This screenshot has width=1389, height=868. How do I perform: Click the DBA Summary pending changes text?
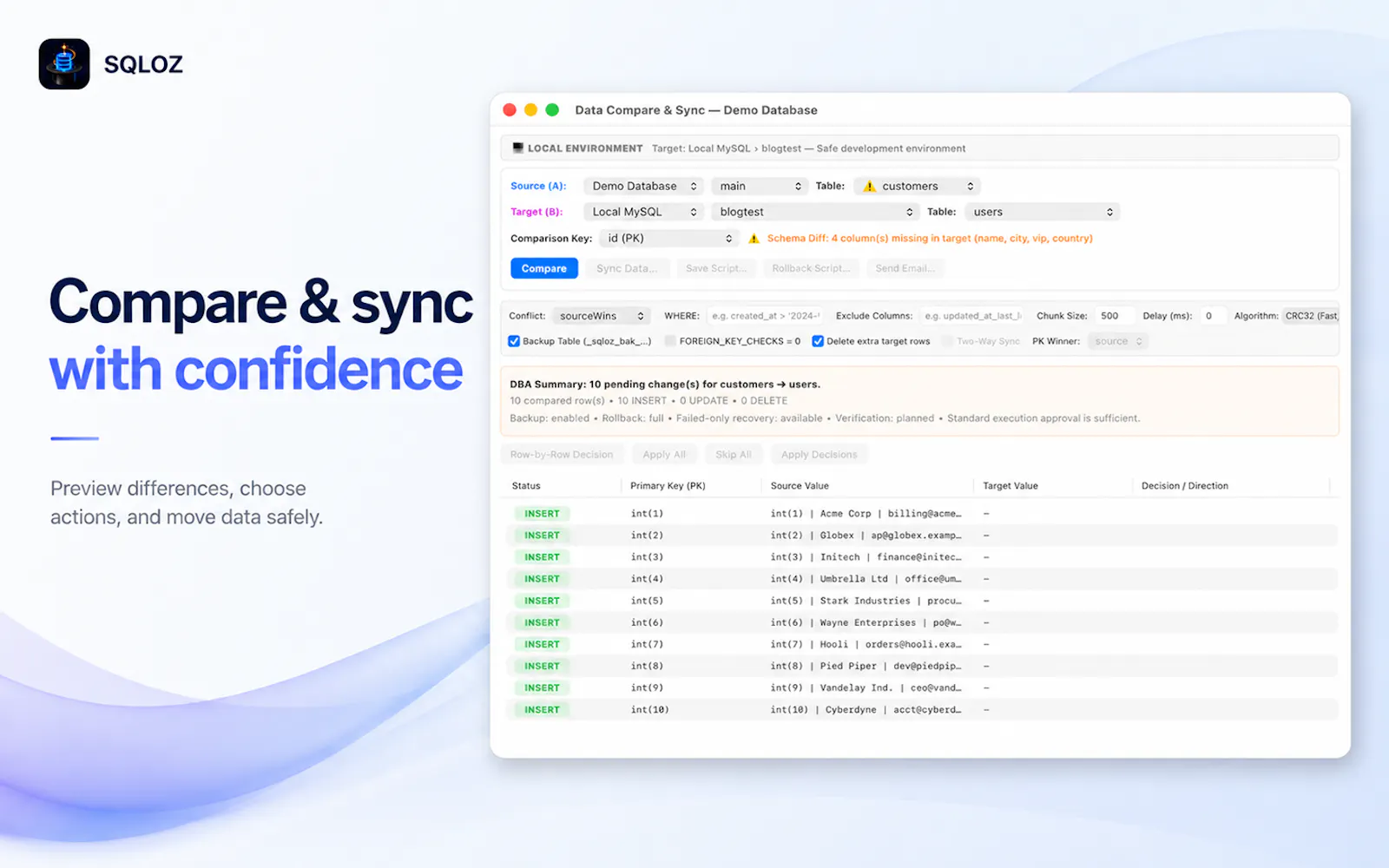tap(665, 385)
